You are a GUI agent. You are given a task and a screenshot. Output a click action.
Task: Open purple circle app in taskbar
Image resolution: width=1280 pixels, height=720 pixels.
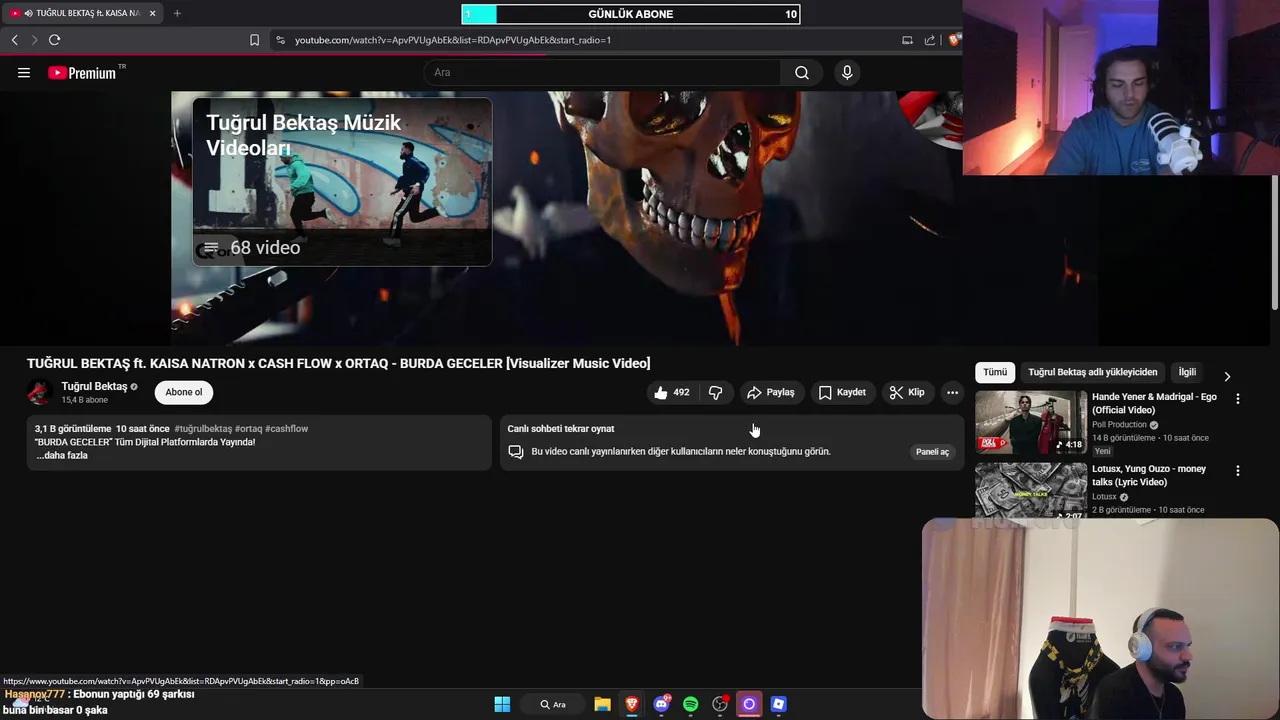tap(749, 704)
